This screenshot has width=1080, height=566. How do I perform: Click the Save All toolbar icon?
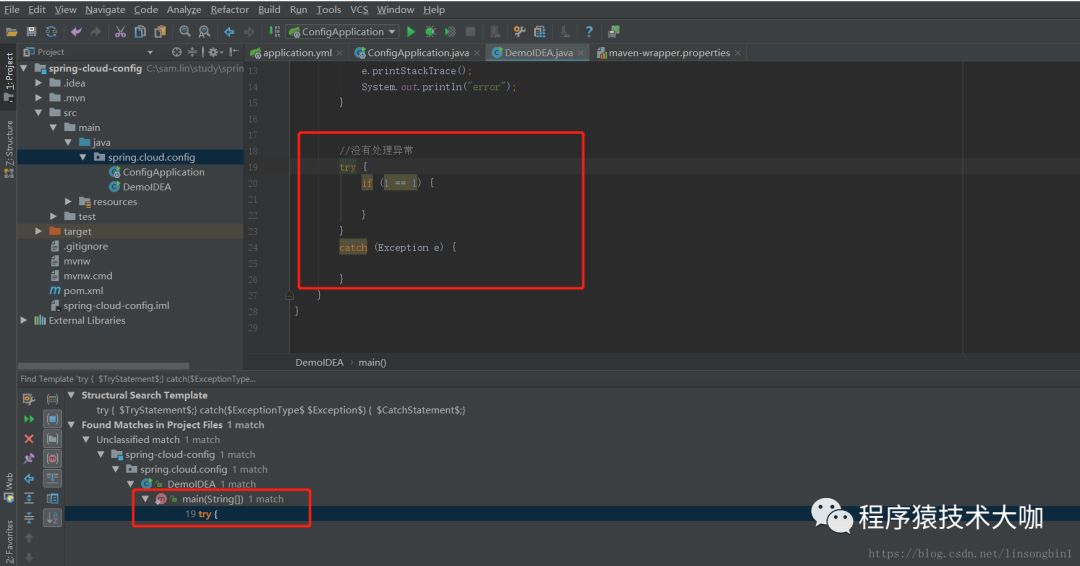(x=31, y=32)
